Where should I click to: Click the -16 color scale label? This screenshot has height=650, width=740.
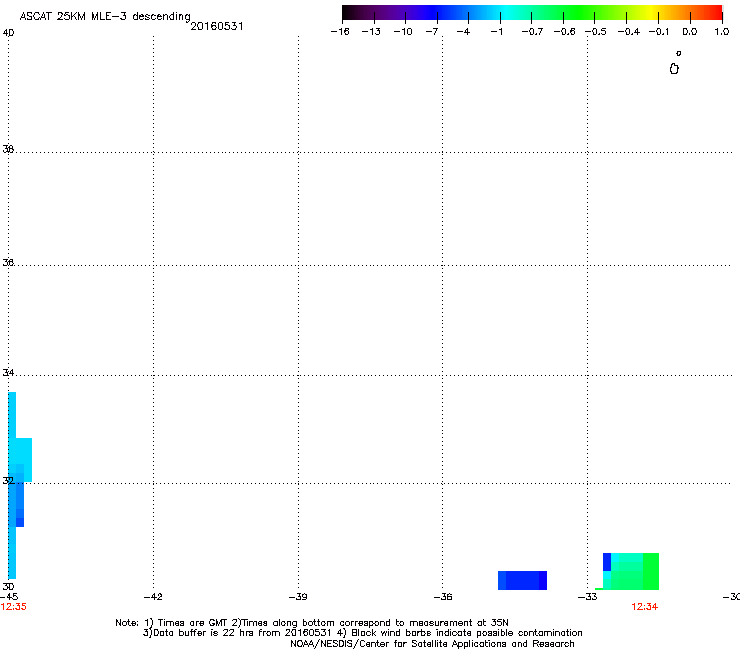tap(340, 32)
